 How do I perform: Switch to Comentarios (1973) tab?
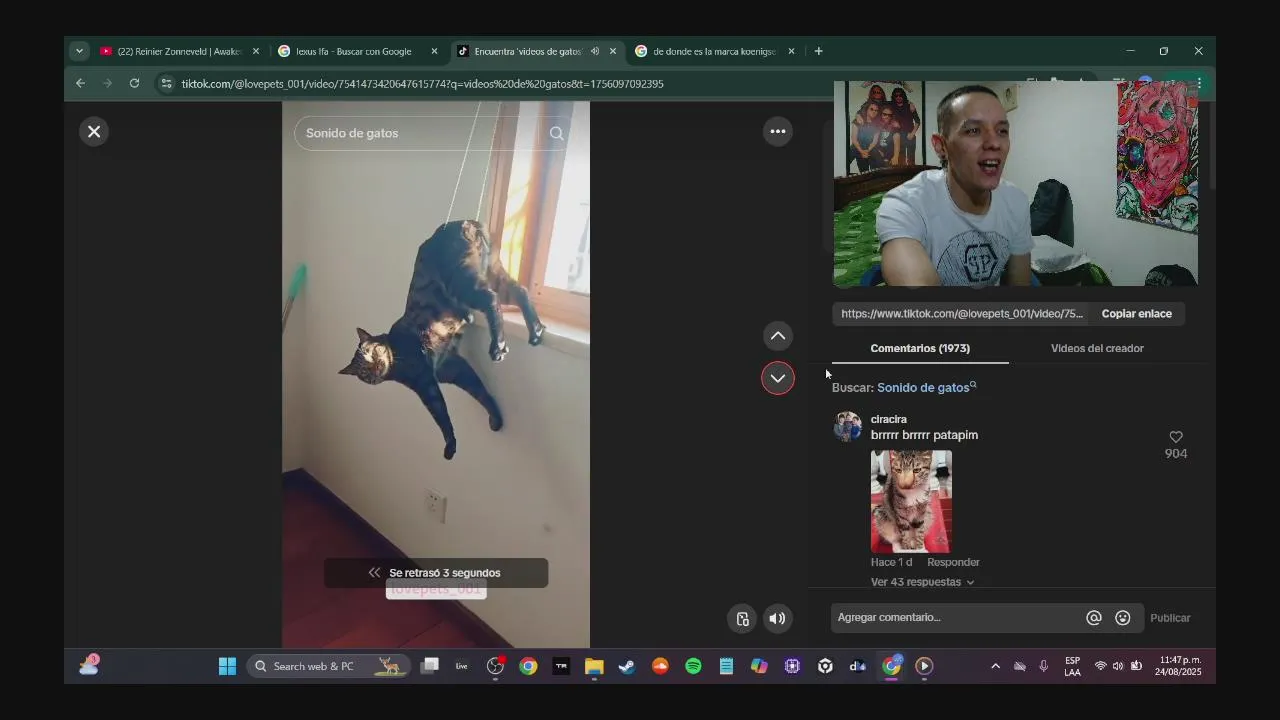click(920, 348)
